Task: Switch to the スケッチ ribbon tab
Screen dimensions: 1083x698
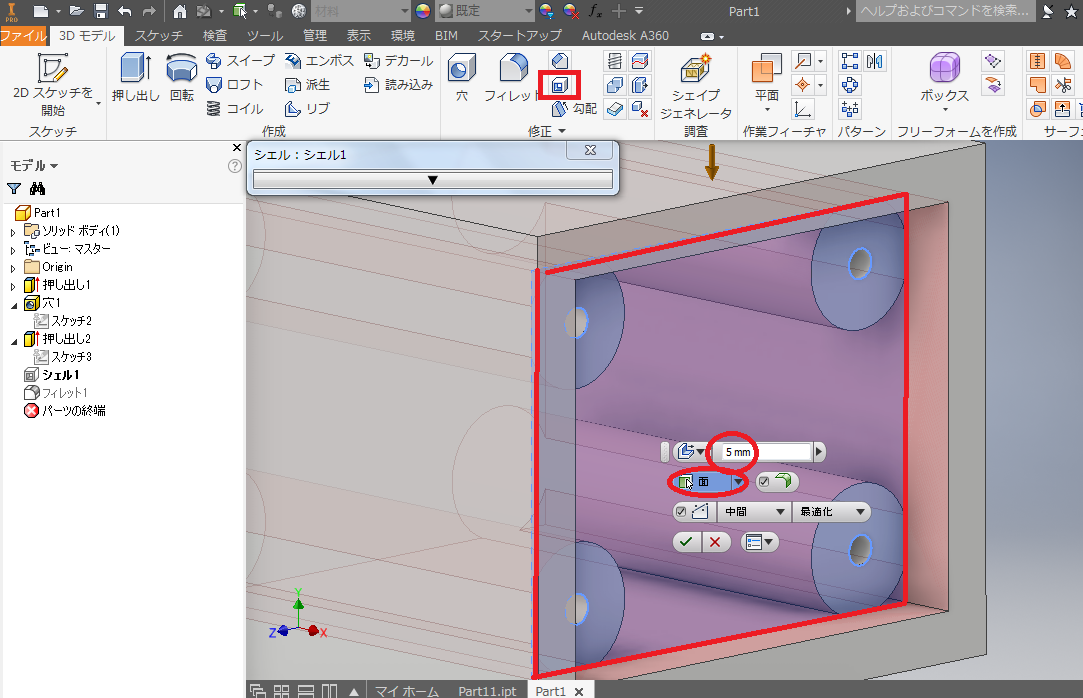Action: [159, 35]
